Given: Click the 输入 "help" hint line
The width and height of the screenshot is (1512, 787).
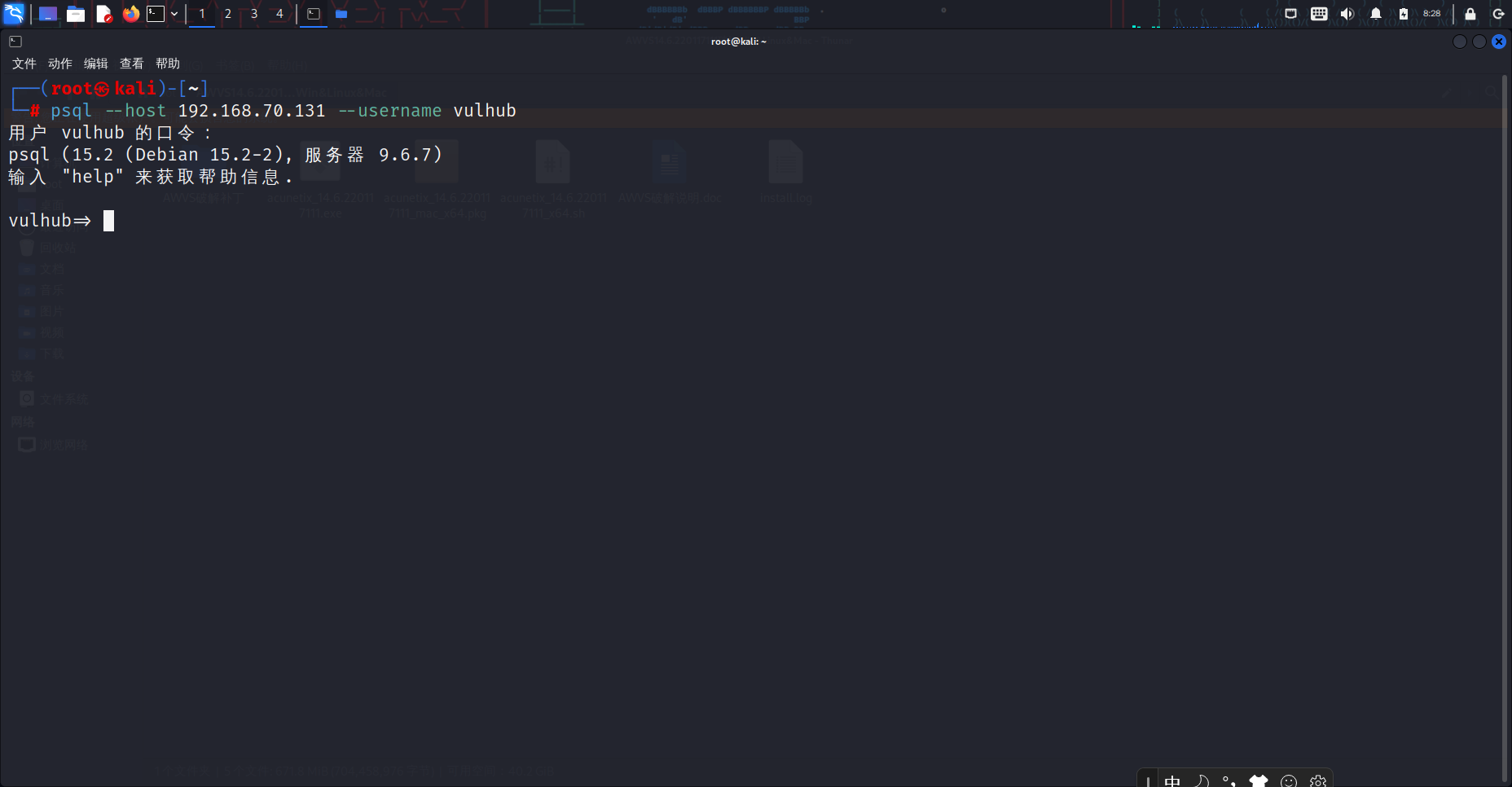Looking at the screenshot, I should point(151,177).
